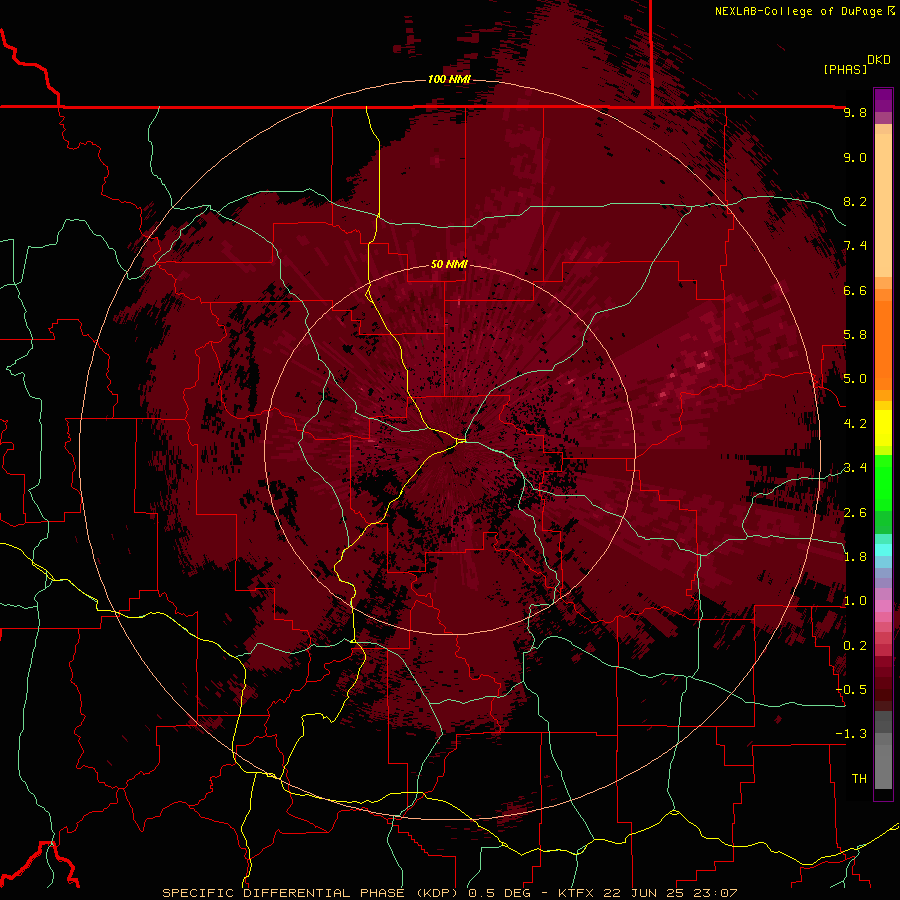Click the 2.6 legend value

(x=855, y=513)
